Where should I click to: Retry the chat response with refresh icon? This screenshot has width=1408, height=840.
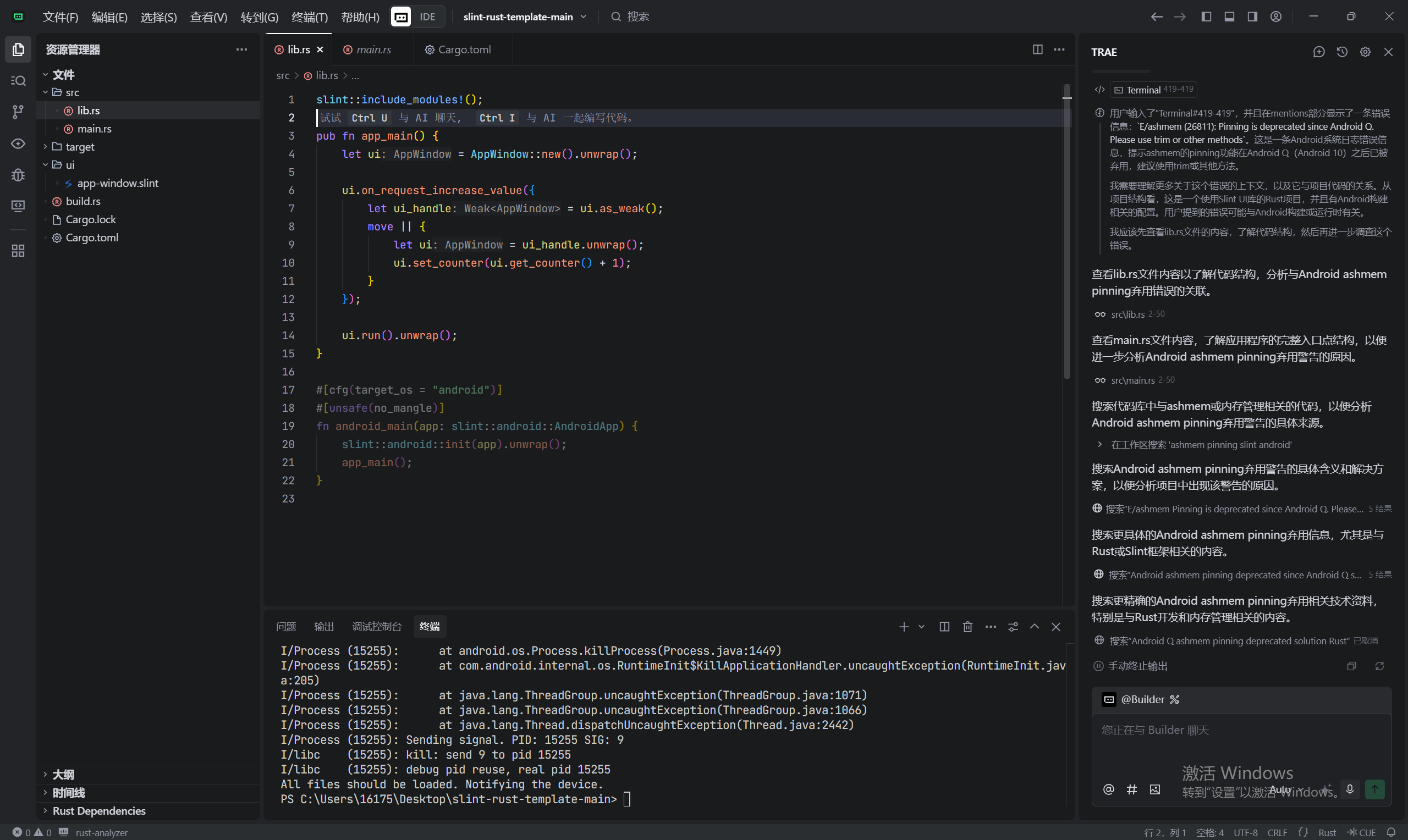point(1380,666)
